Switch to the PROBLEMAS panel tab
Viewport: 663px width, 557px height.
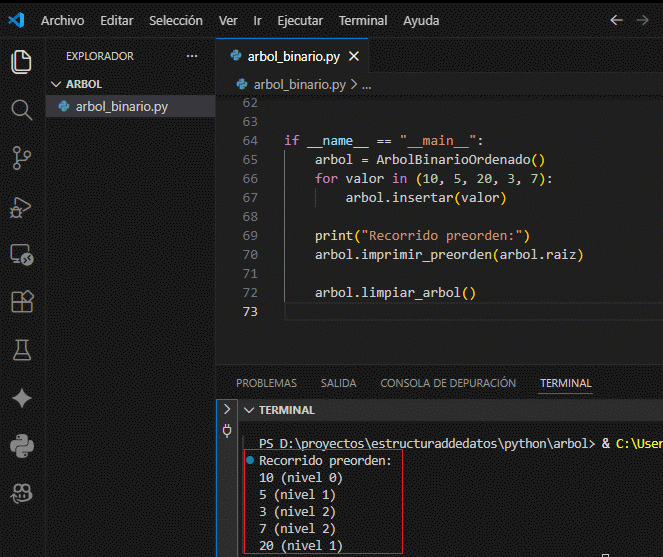point(266,383)
